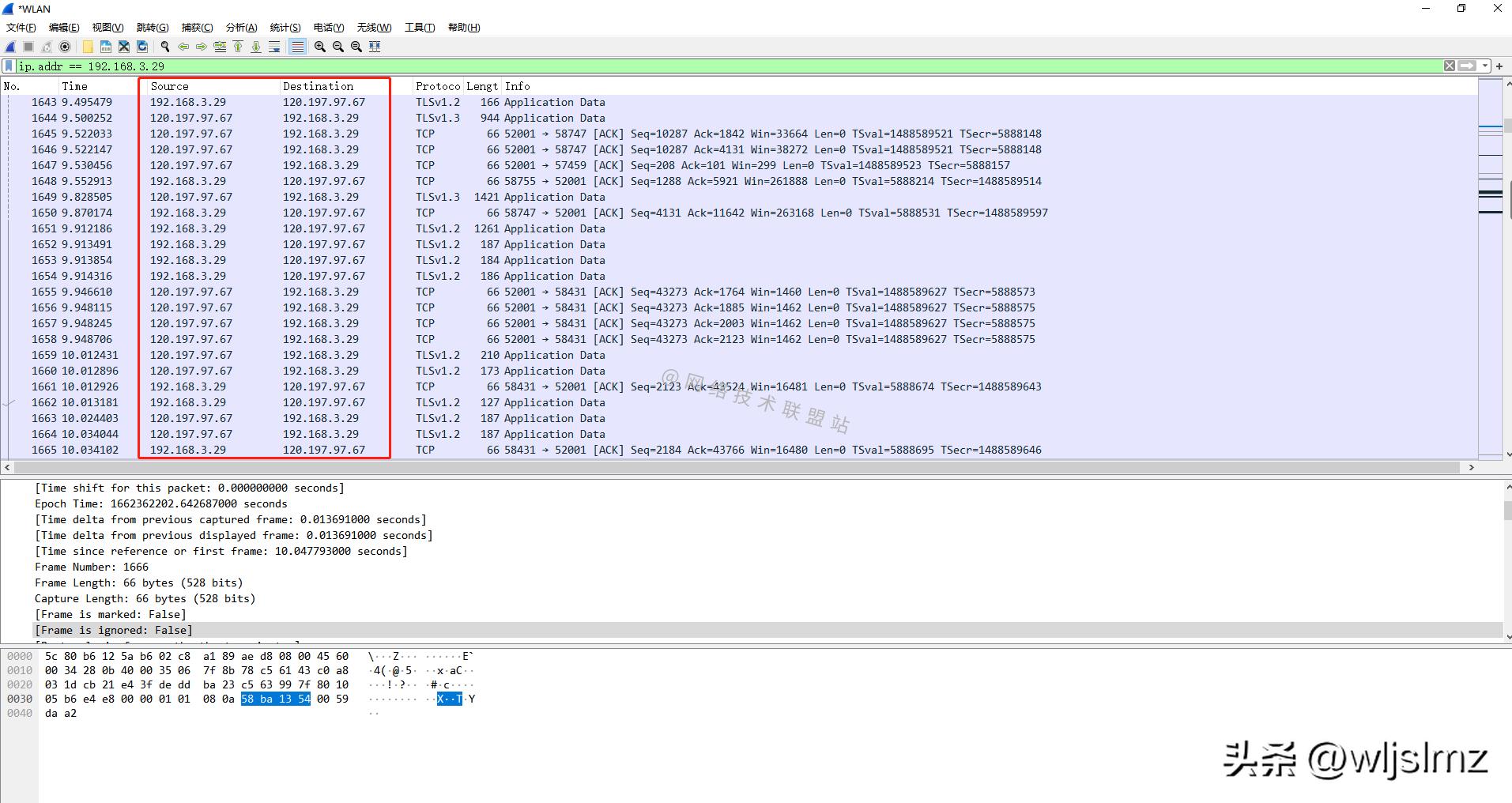
Task: Go to the first packet icon
Action: [x=238, y=47]
